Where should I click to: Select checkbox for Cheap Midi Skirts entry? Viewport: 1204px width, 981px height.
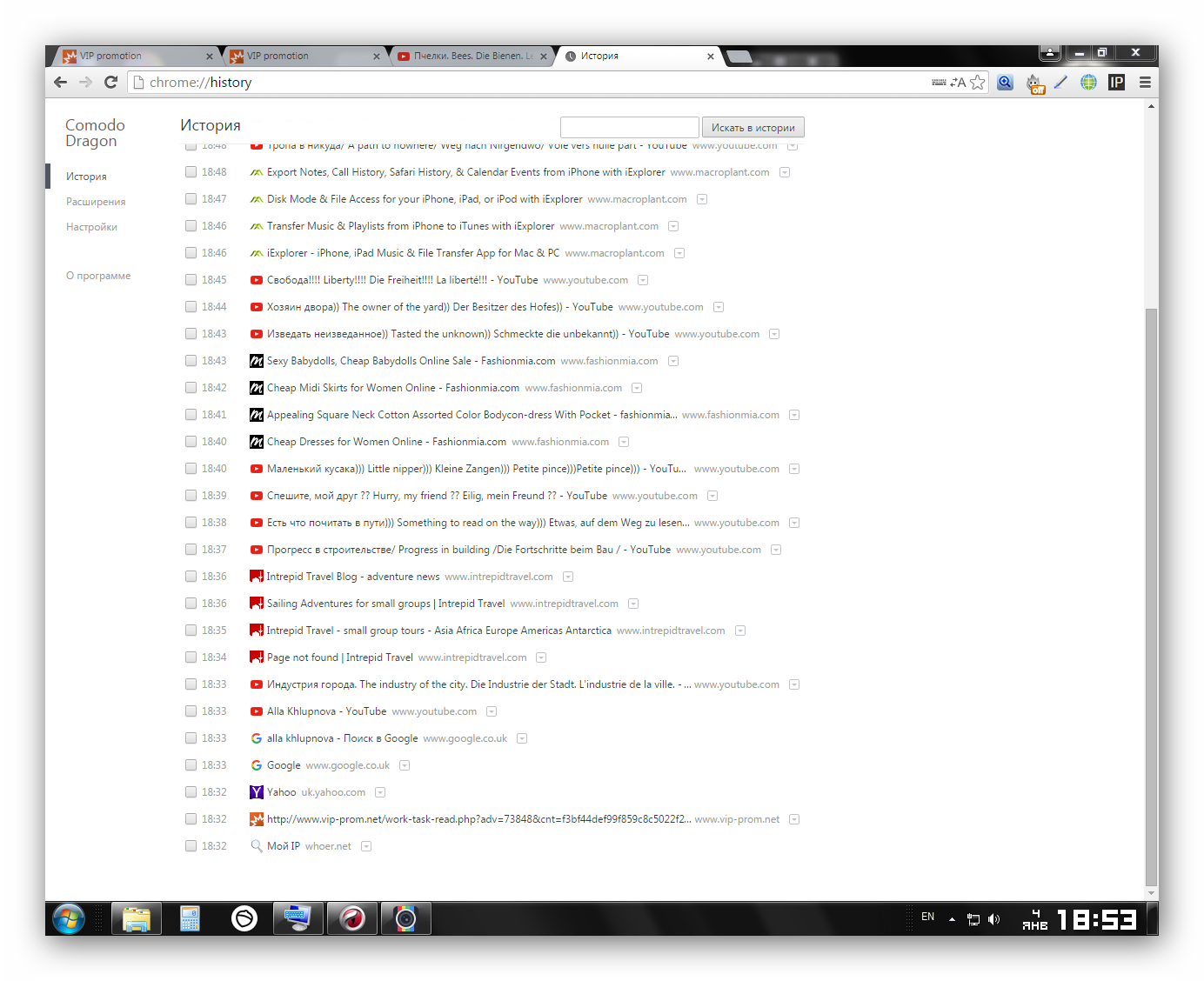[x=191, y=388]
